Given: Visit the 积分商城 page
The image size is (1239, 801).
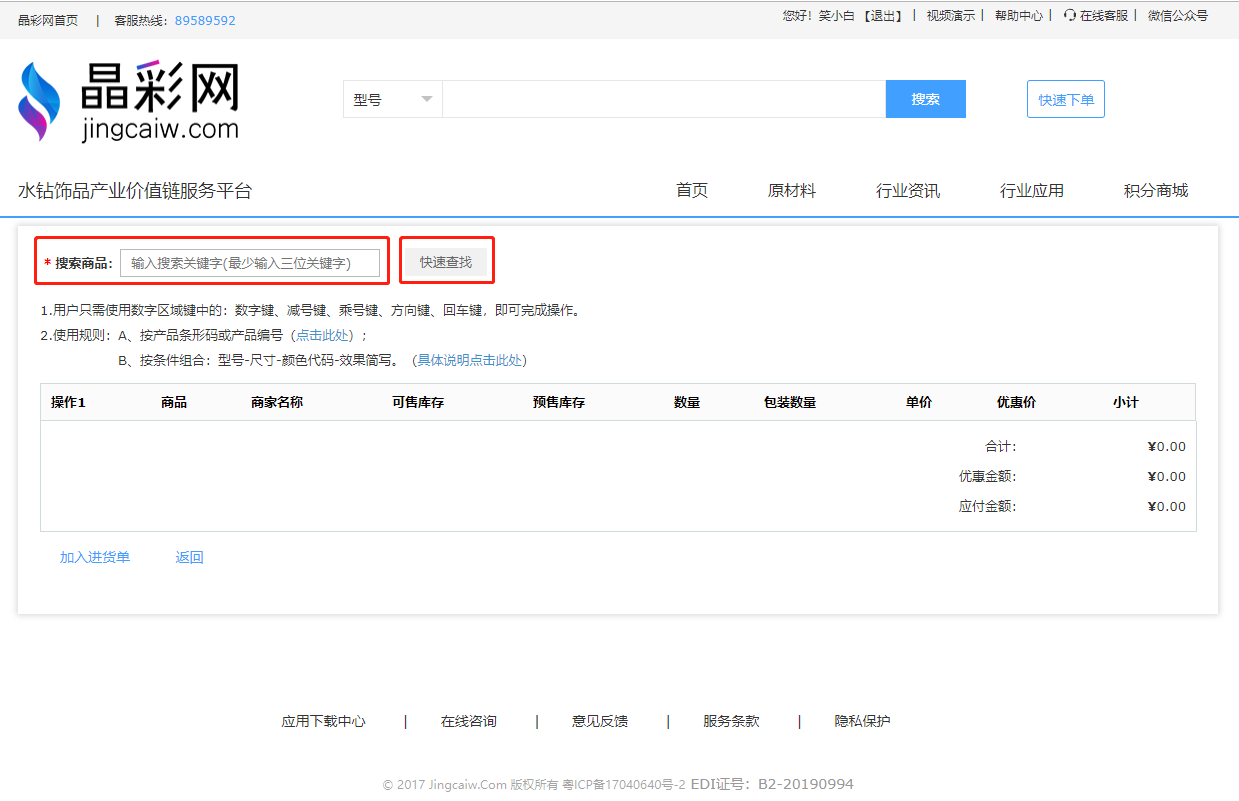Looking at the screenshot, I should click(1155, 191).
